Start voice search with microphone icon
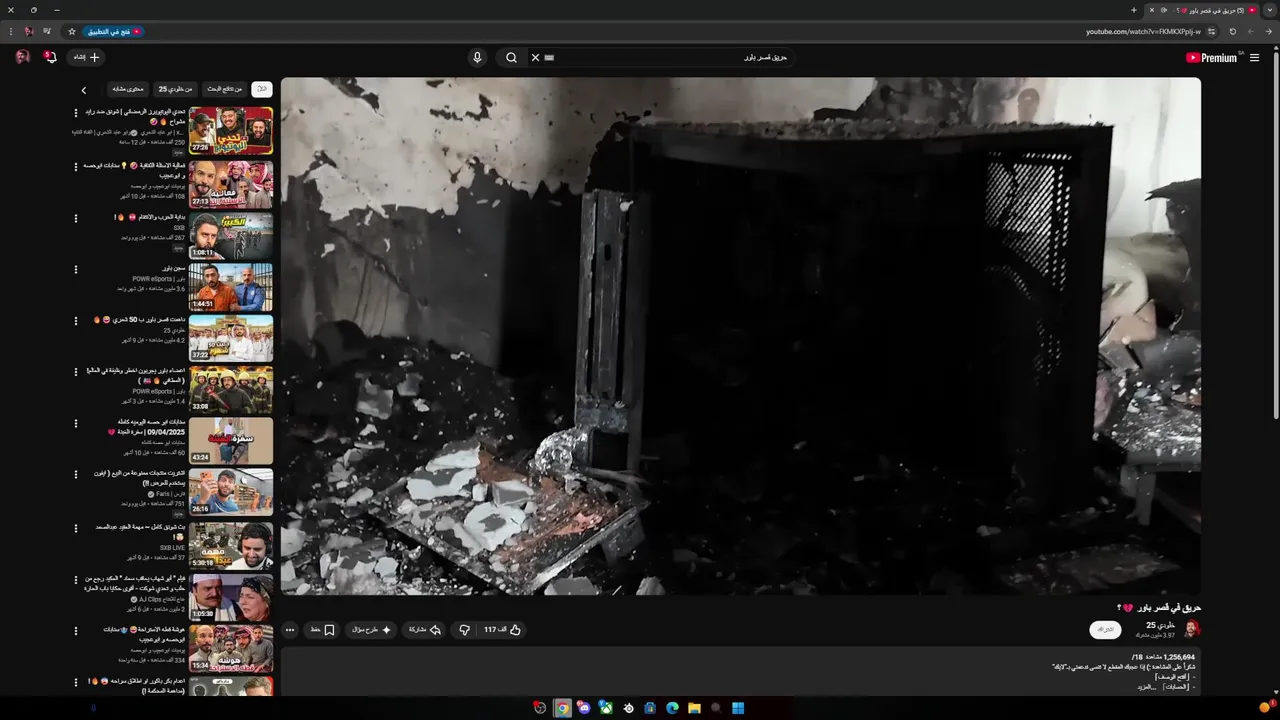The height and width of the screenshot is (720, 1280). [x=477, y=58]
